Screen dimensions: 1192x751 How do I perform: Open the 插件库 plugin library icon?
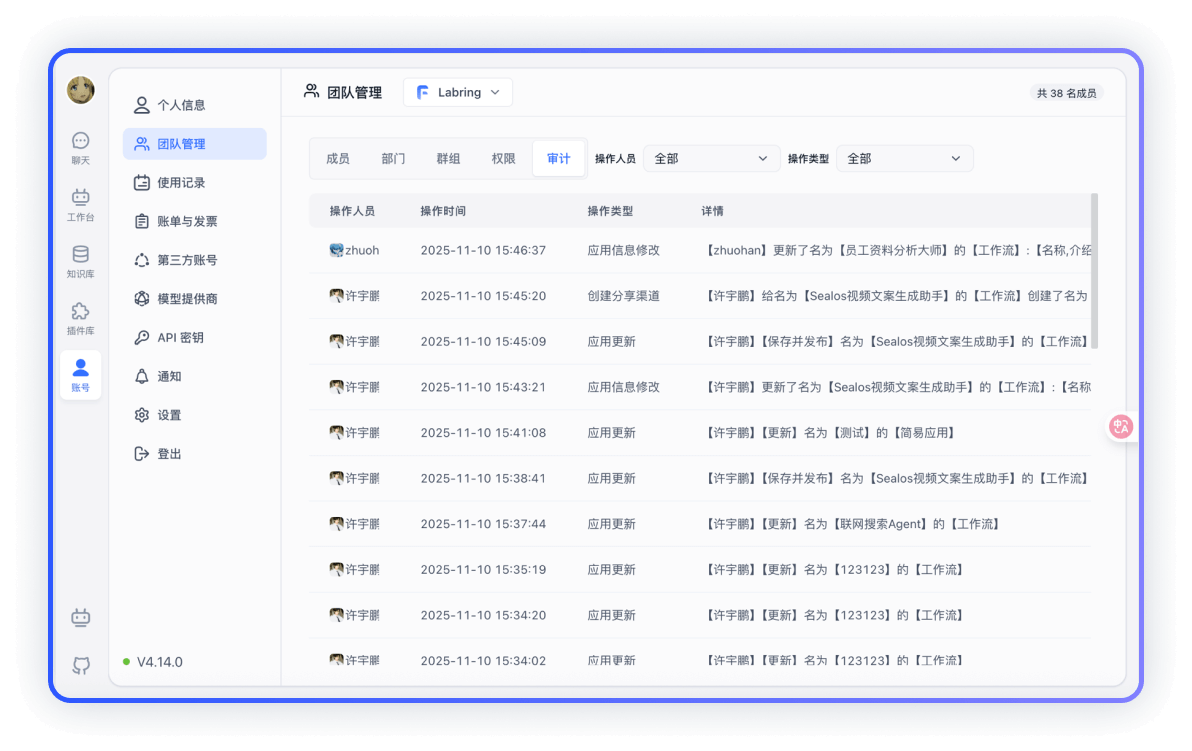[x=80, y=317]
